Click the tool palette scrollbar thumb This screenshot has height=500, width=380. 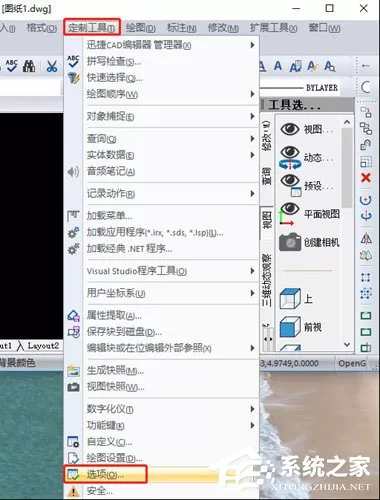coord(347,168)
